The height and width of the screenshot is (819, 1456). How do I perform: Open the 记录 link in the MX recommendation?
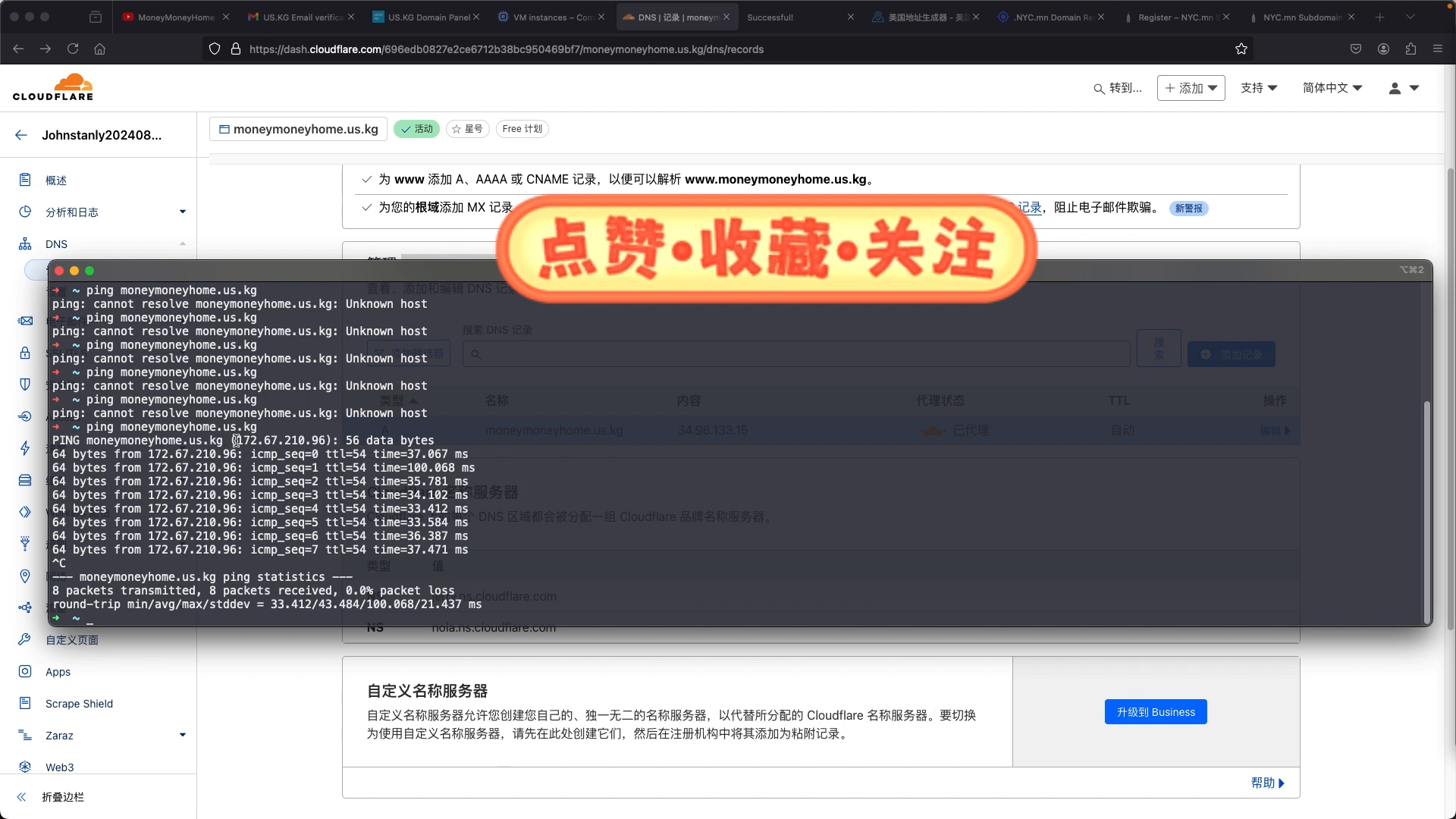(x=1029, y=207)
